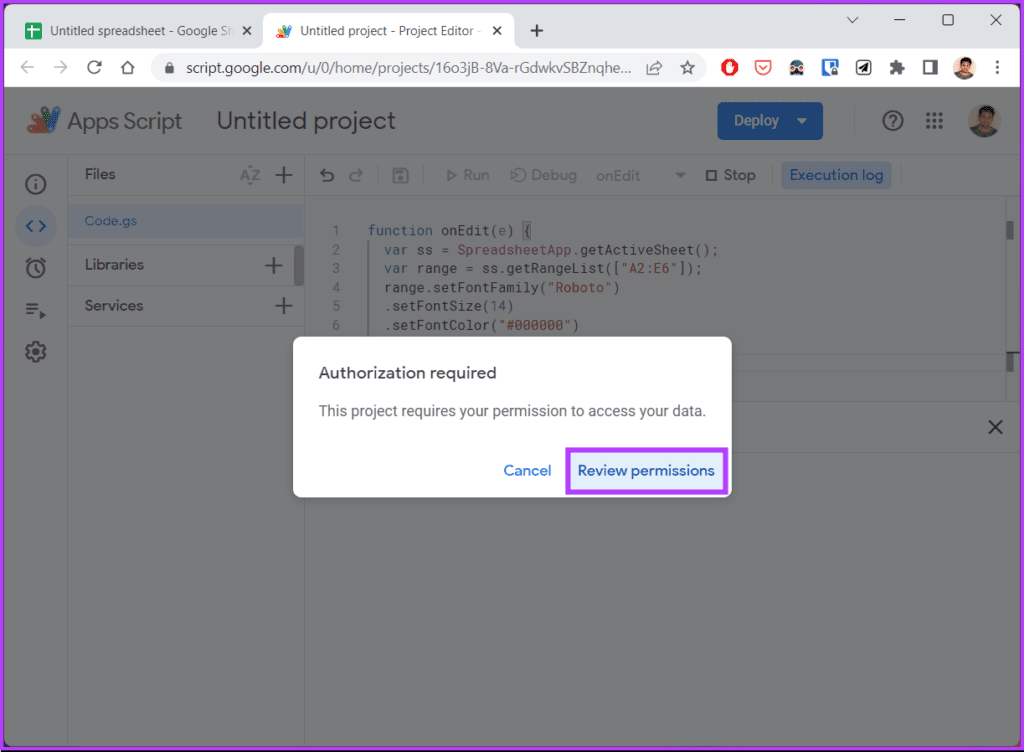Cancel the Authorization required dialog

click(527, 471)
